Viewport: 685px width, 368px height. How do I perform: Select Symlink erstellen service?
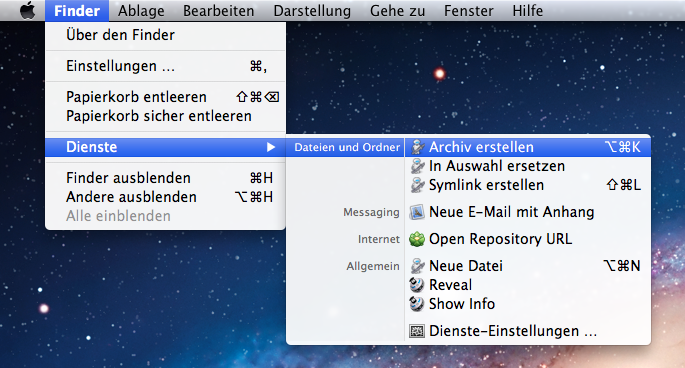[x=528, y=185]
